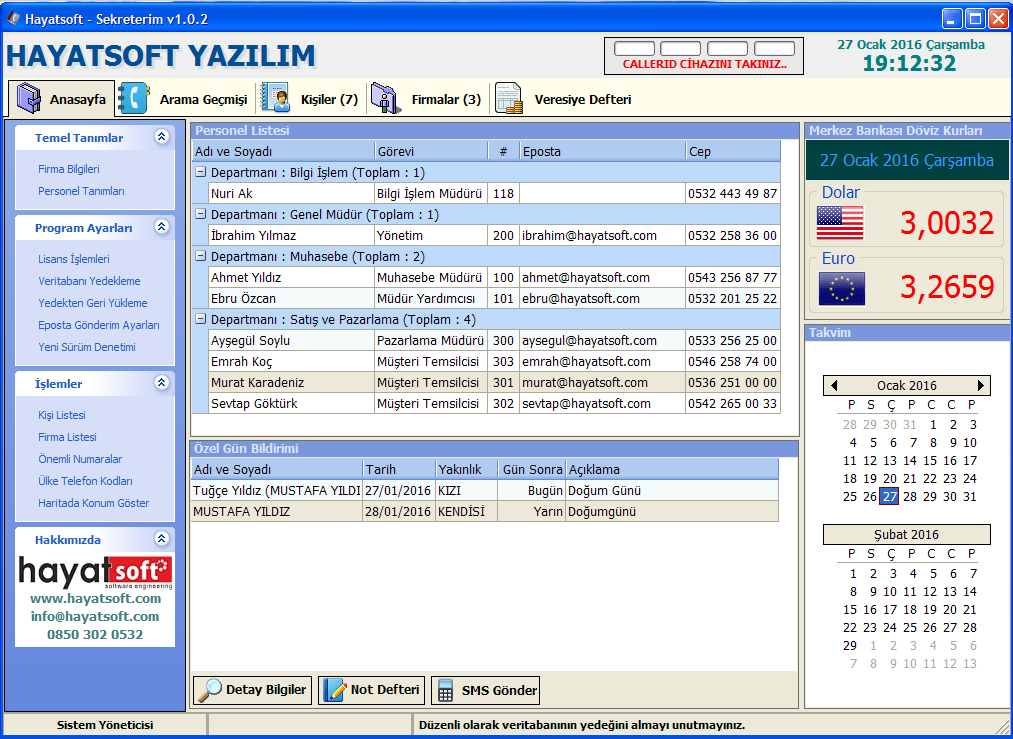Click Yedekten Geri Yükleme link
1013x739 pixels.
click(92, 303)
